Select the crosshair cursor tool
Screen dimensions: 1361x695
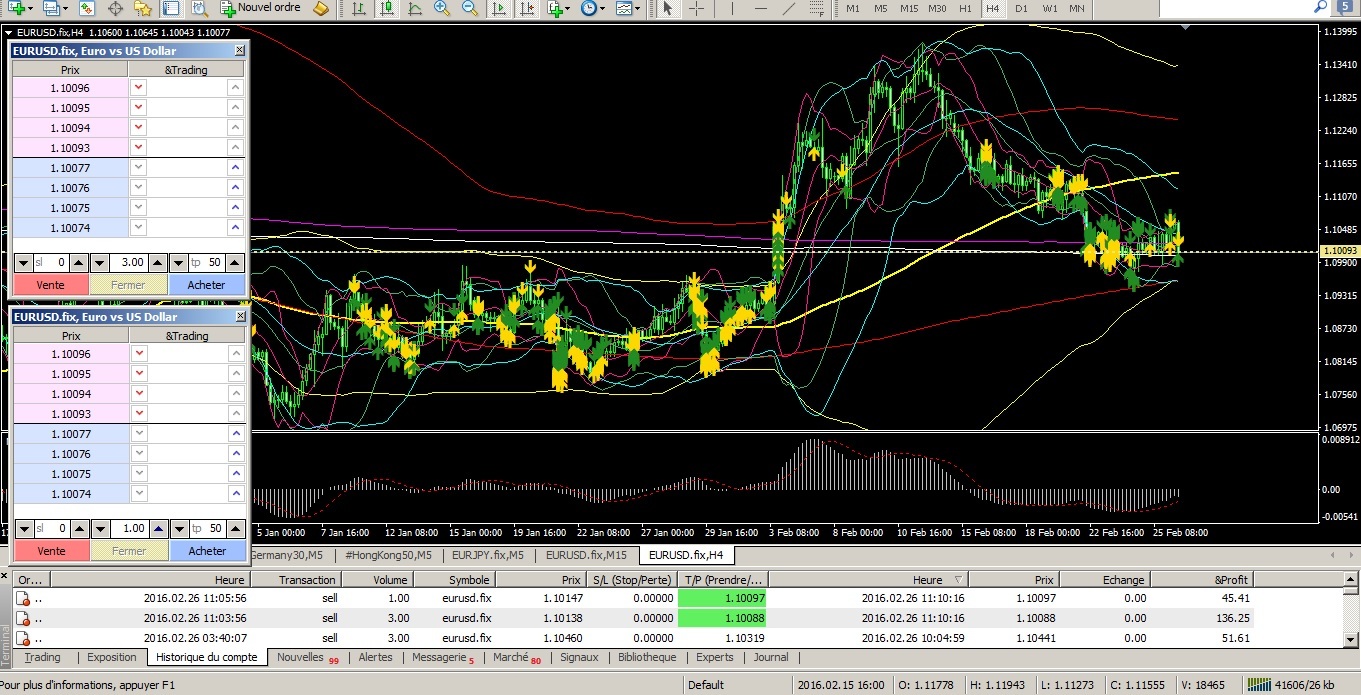(697, 9)
